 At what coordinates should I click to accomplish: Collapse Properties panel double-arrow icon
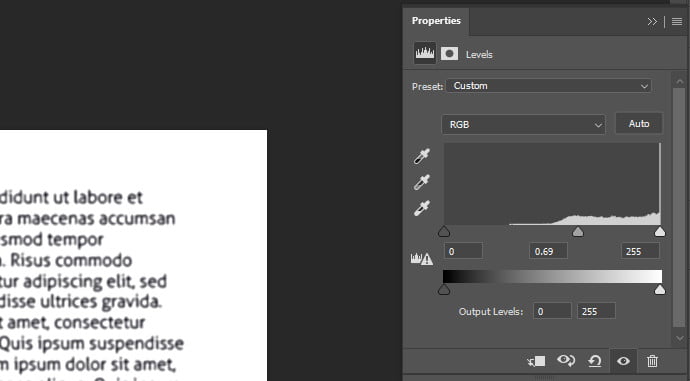(x=652, y=22)
